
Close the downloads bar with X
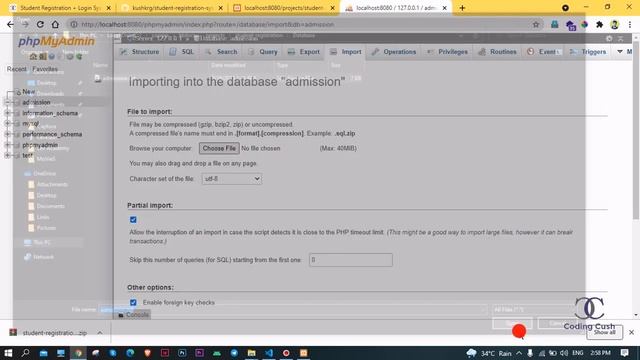click(x=631, y=332)
